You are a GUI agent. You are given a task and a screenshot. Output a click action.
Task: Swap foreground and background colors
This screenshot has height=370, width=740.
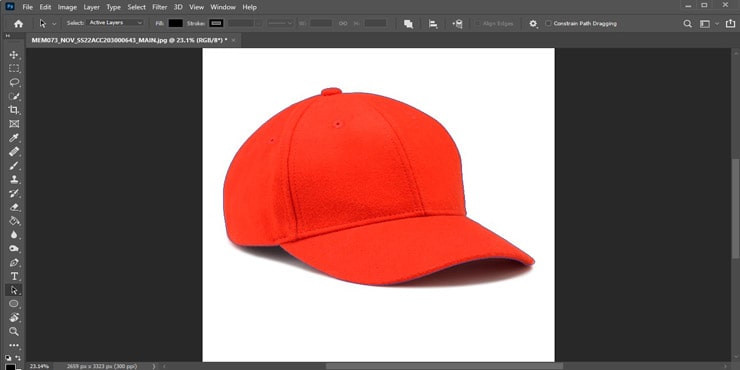click(x=18, y=358)
